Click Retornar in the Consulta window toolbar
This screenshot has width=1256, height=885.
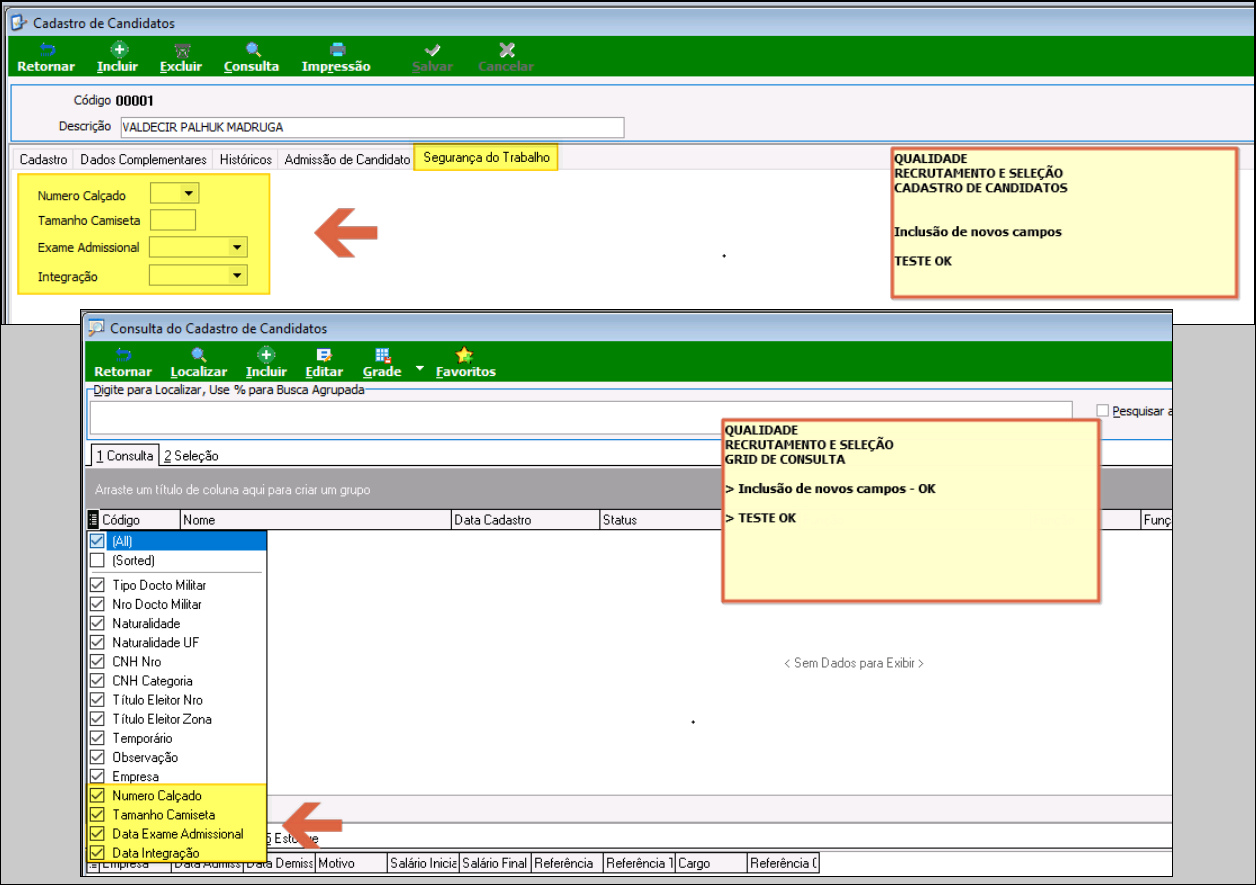tap(123, 363)
